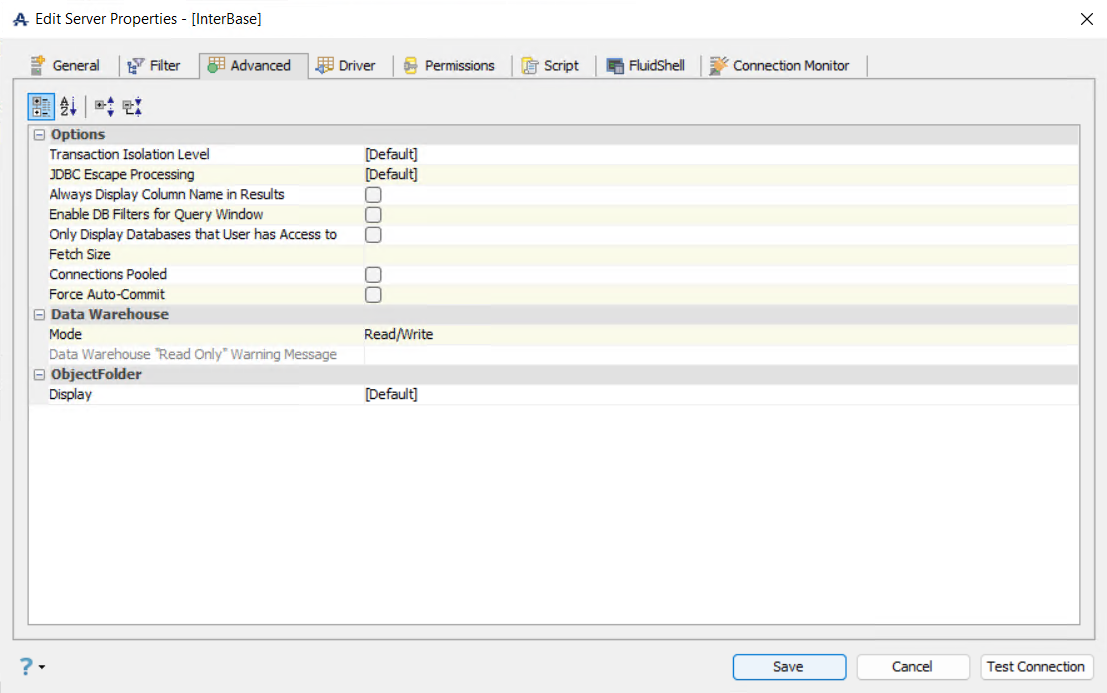
Task: Click the Connection Monitor tab icon
Action: click(718, 66)
